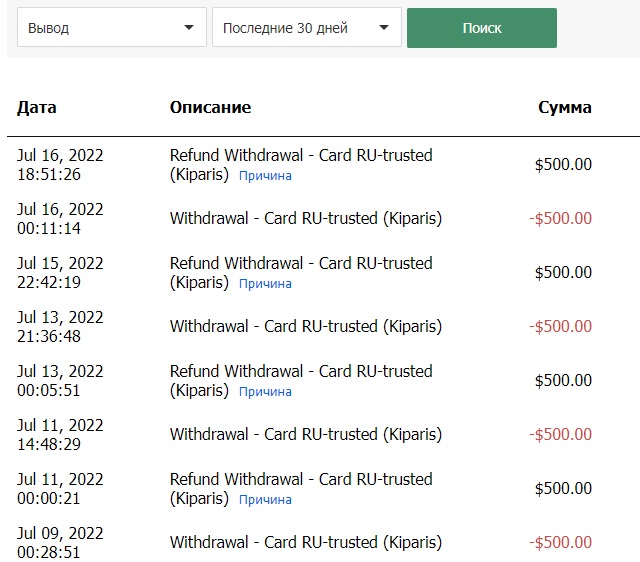Select withdrawal description dated Jul 11 14:48:29
640x562 pixels.
coord(305,434)
